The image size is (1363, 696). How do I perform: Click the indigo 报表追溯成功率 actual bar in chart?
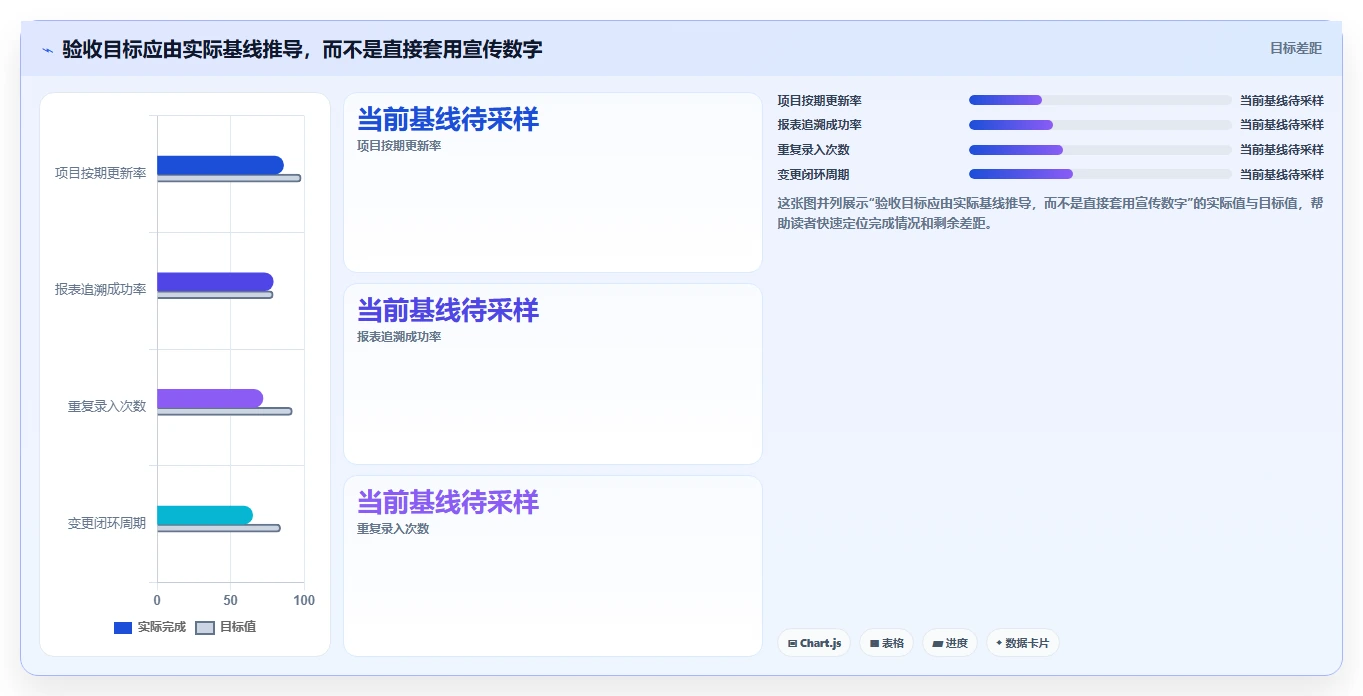pos(215,282)
